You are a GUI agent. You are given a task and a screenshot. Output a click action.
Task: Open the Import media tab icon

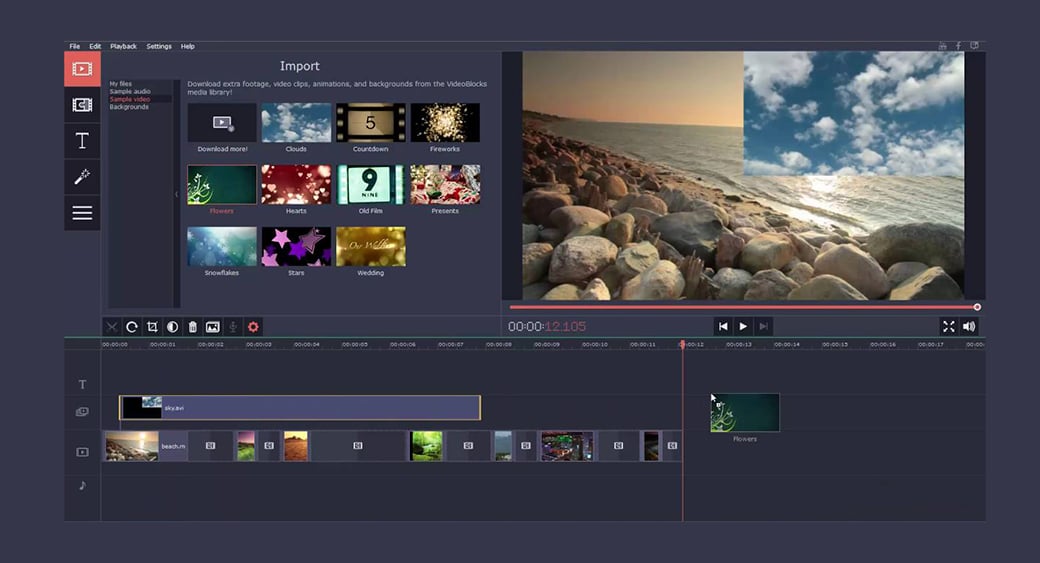[82, 69]
